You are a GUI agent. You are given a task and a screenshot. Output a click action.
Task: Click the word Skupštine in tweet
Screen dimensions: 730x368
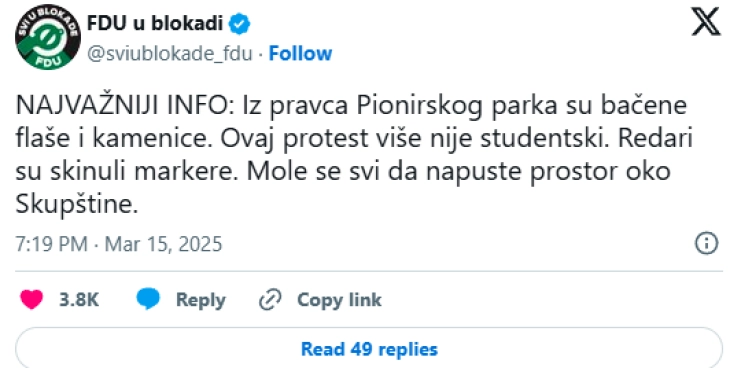click(76, 204)
